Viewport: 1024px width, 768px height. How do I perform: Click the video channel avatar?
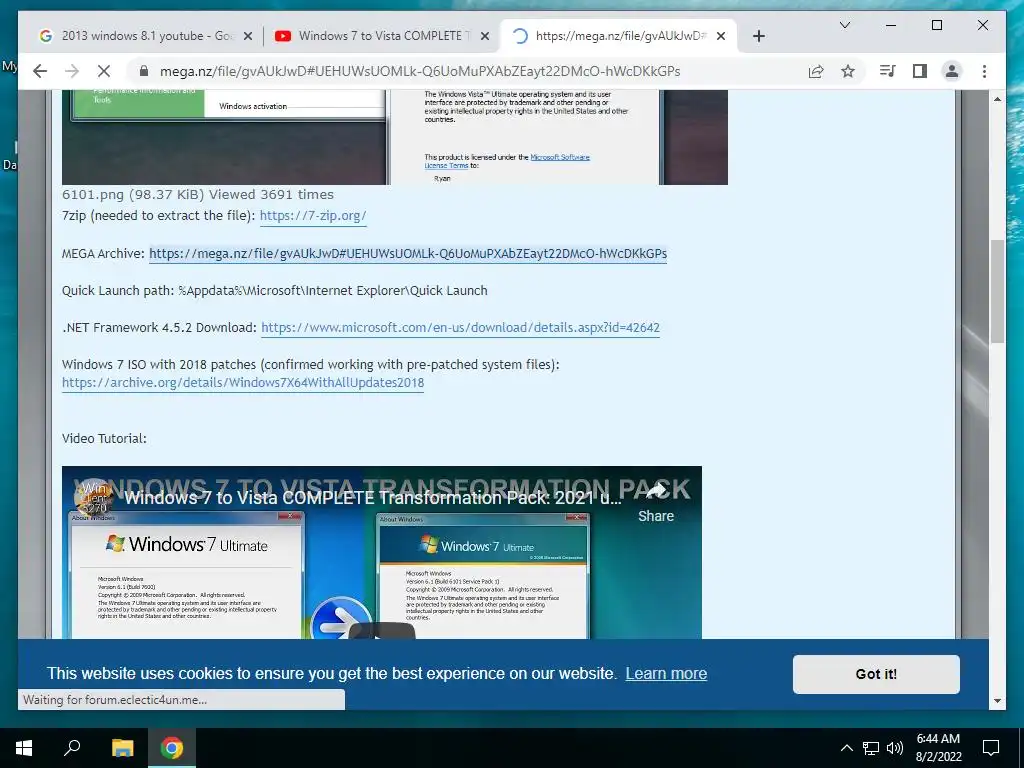(94, 498)
